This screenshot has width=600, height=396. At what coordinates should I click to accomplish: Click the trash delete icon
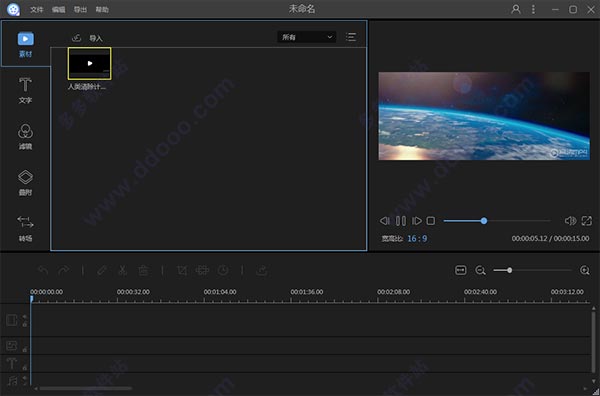[x=143, y=271]
